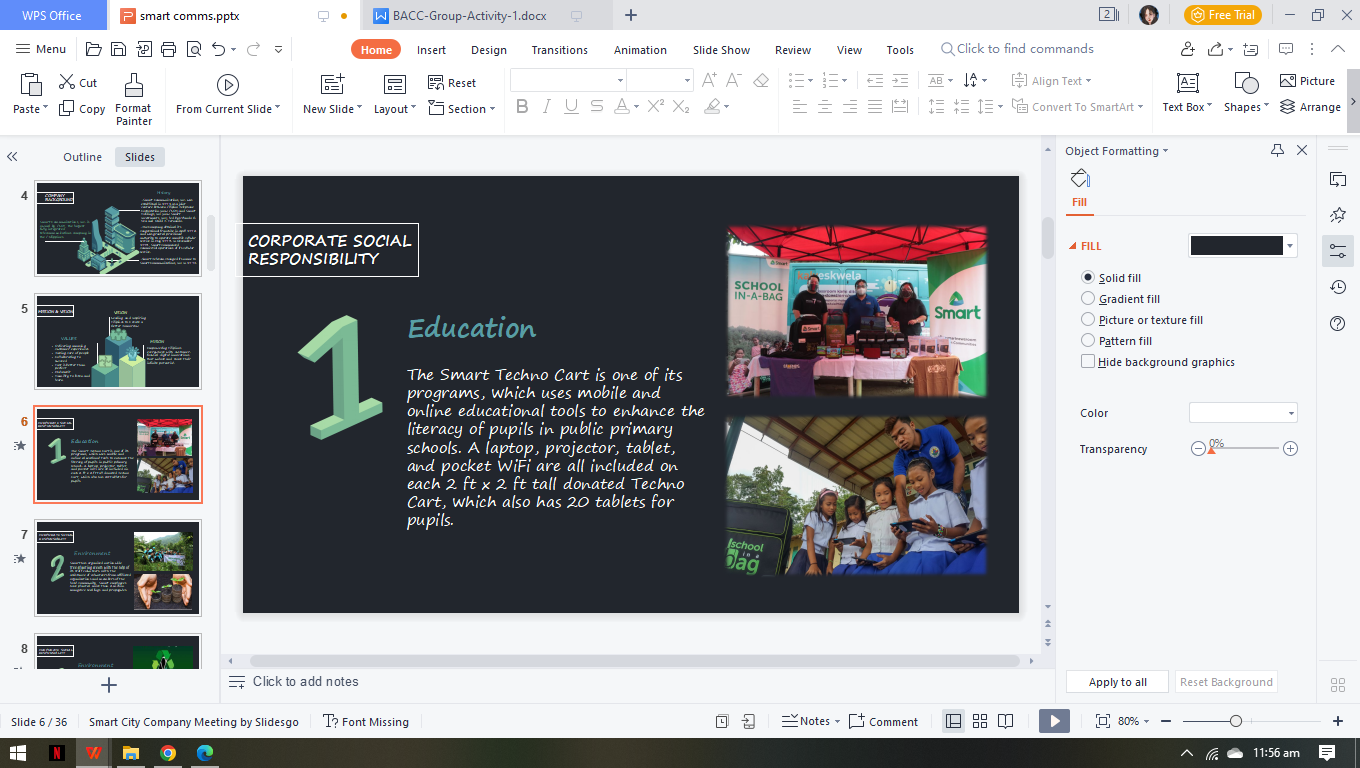Add new slide with plus icon

(x=110, y=685)
